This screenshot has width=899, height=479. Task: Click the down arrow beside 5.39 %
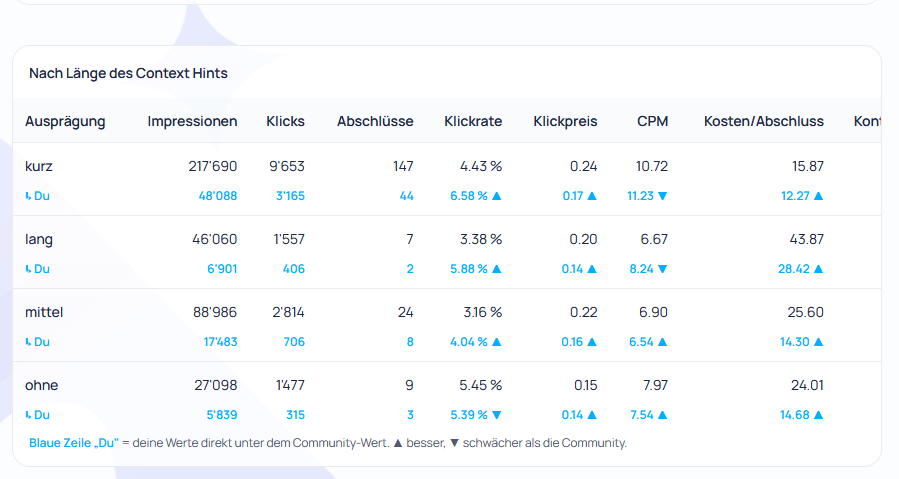tap(497, 414)
